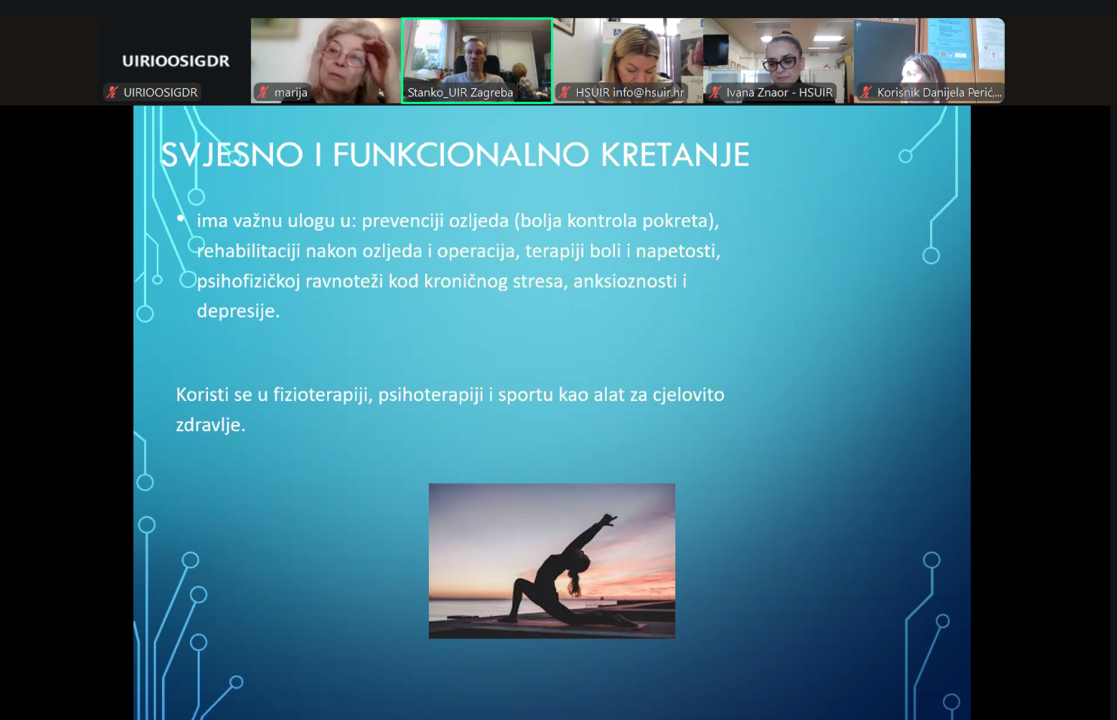
Task: Click the Stanko_UIR Zagreba name label
Action: [x=460, y=93]
